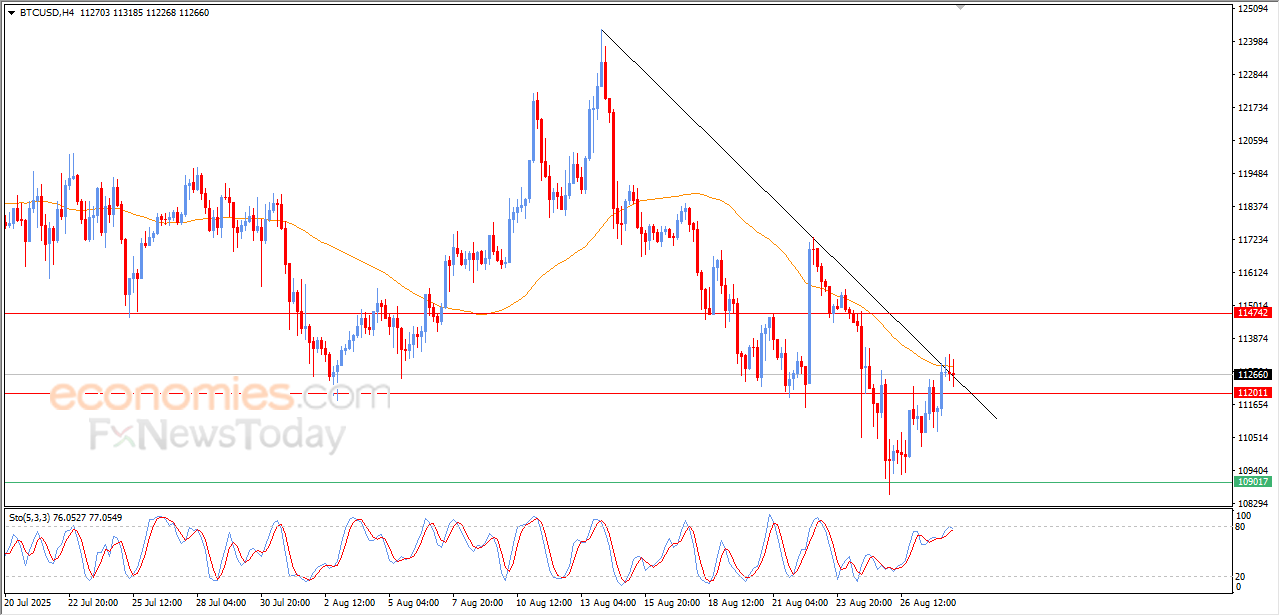Click the 7 Aug 20:00 time label
The image size is (1280, 616).
pyautogui.click(x=479, y=603)
